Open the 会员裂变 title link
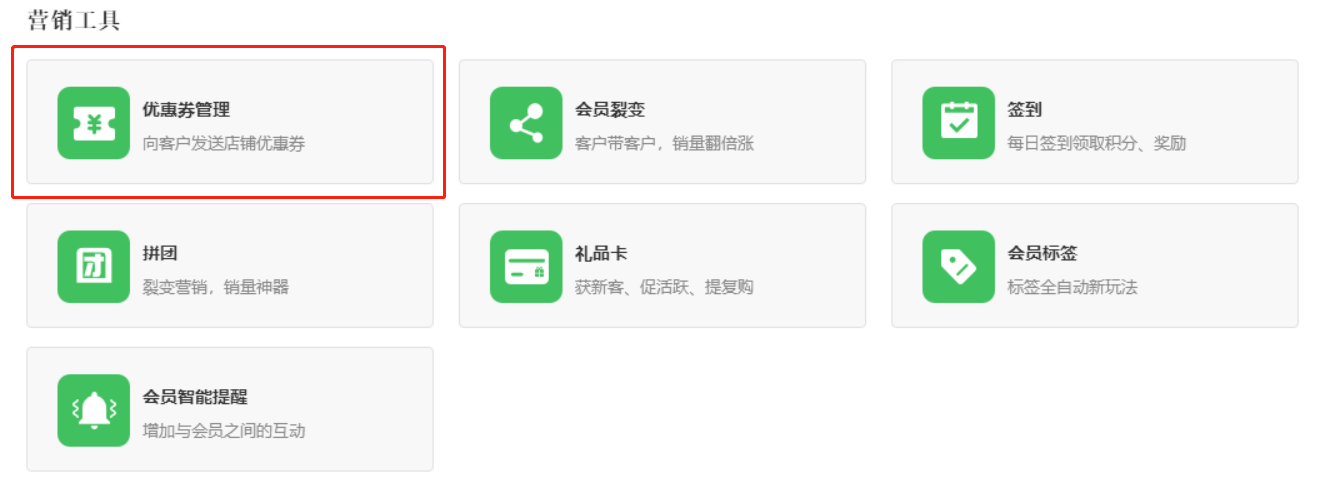The image size is (1329, 502). [610, 110]
